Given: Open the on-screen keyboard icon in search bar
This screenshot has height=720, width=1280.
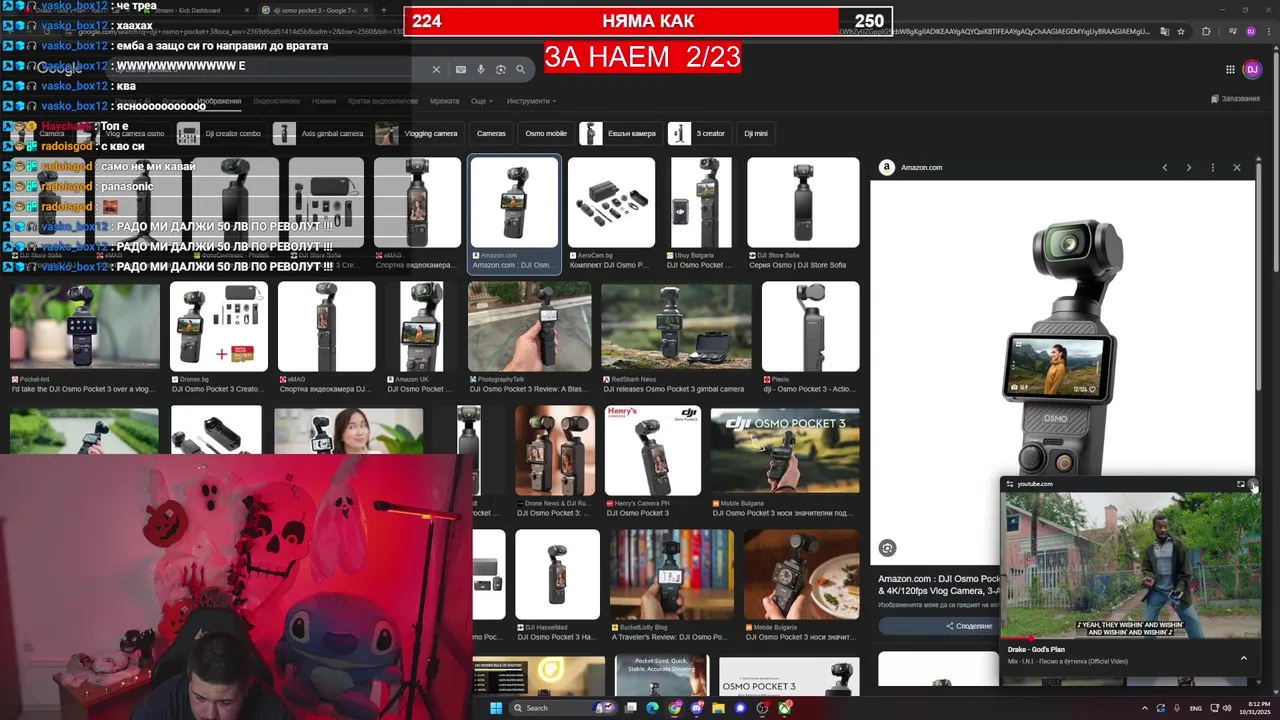Looking at the screenshot, I should pyautogui.click(x=461, y=70).
